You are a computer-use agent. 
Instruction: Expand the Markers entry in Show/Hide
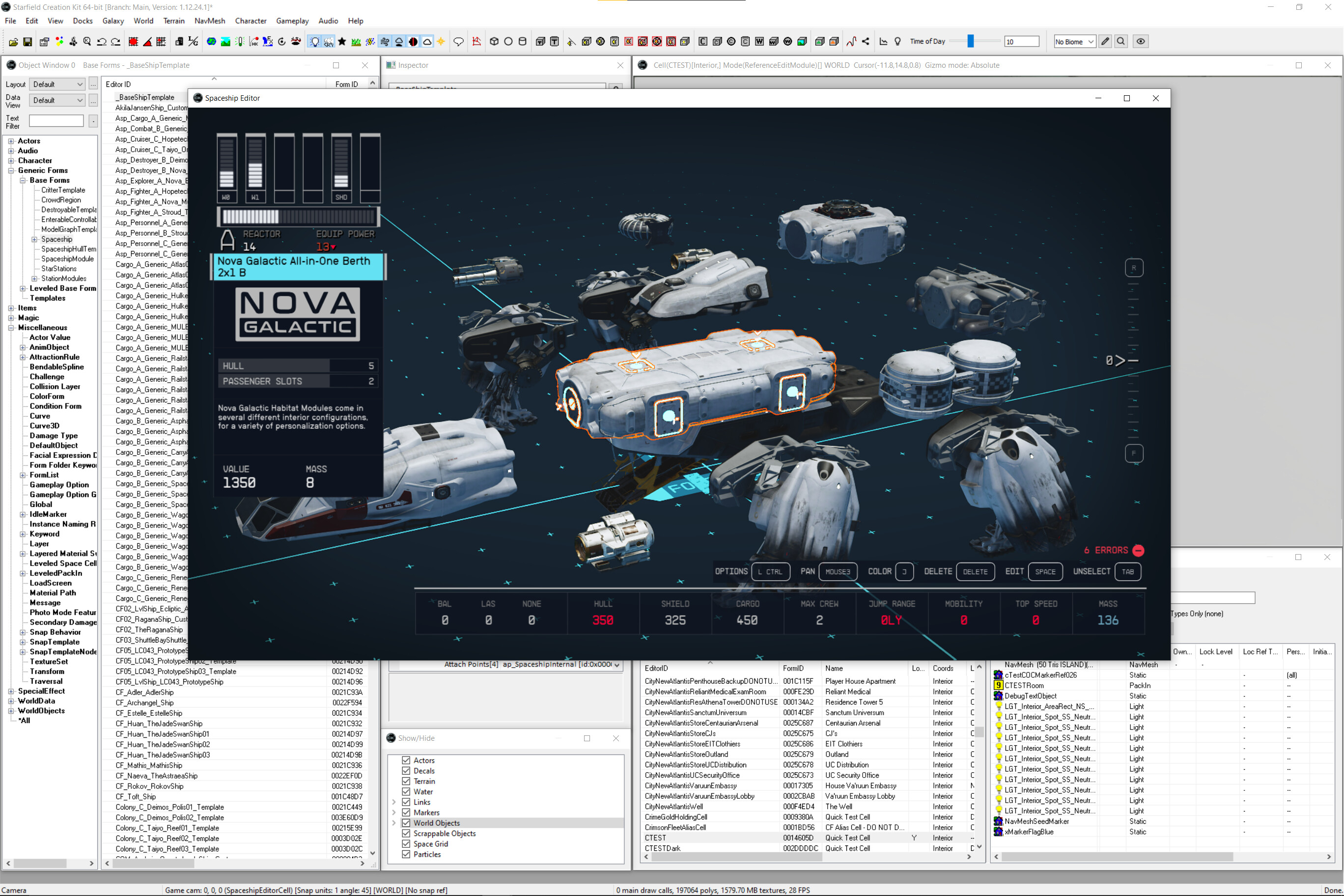393,812
